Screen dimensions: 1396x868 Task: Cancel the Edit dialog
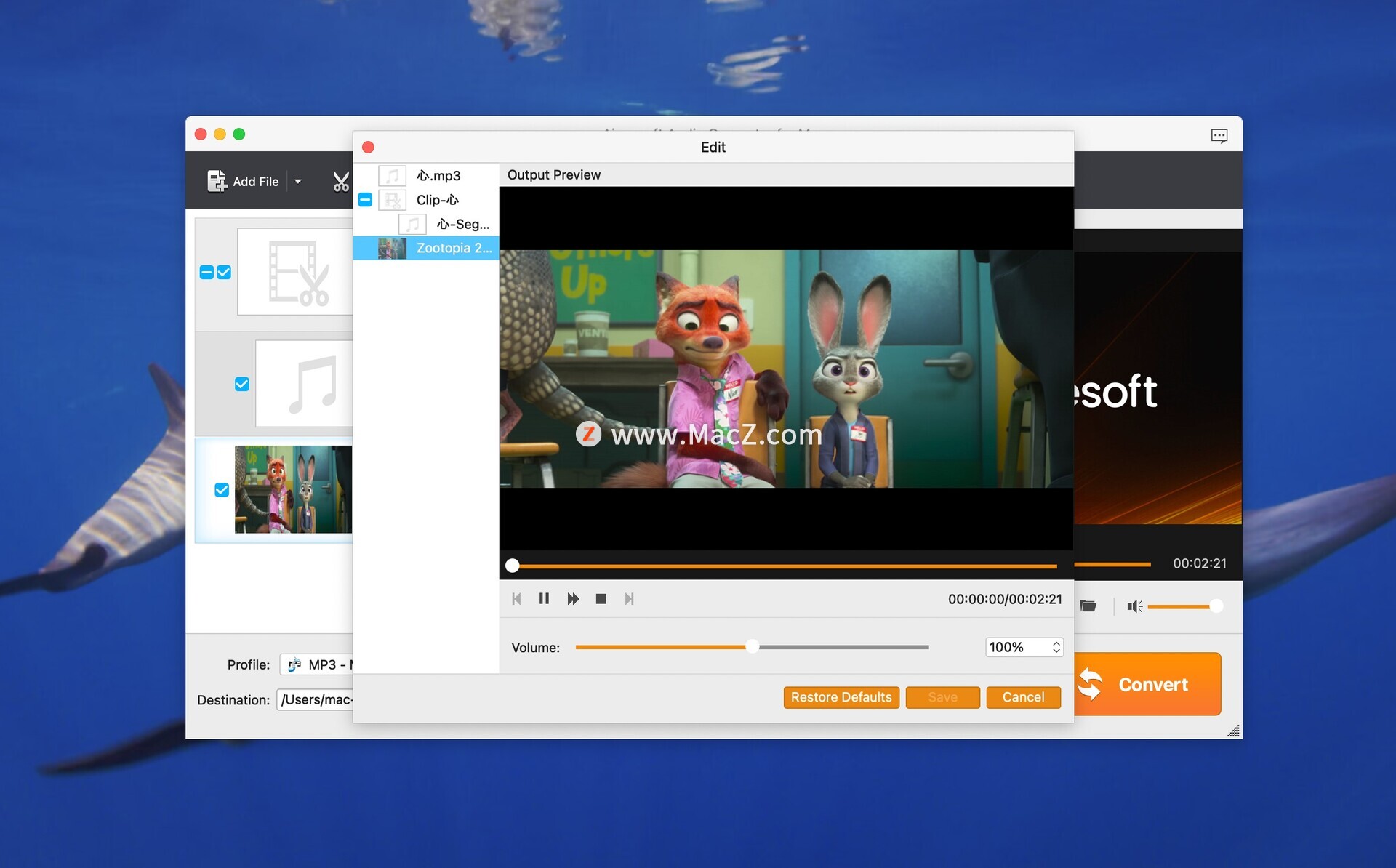coord(1023,697)
